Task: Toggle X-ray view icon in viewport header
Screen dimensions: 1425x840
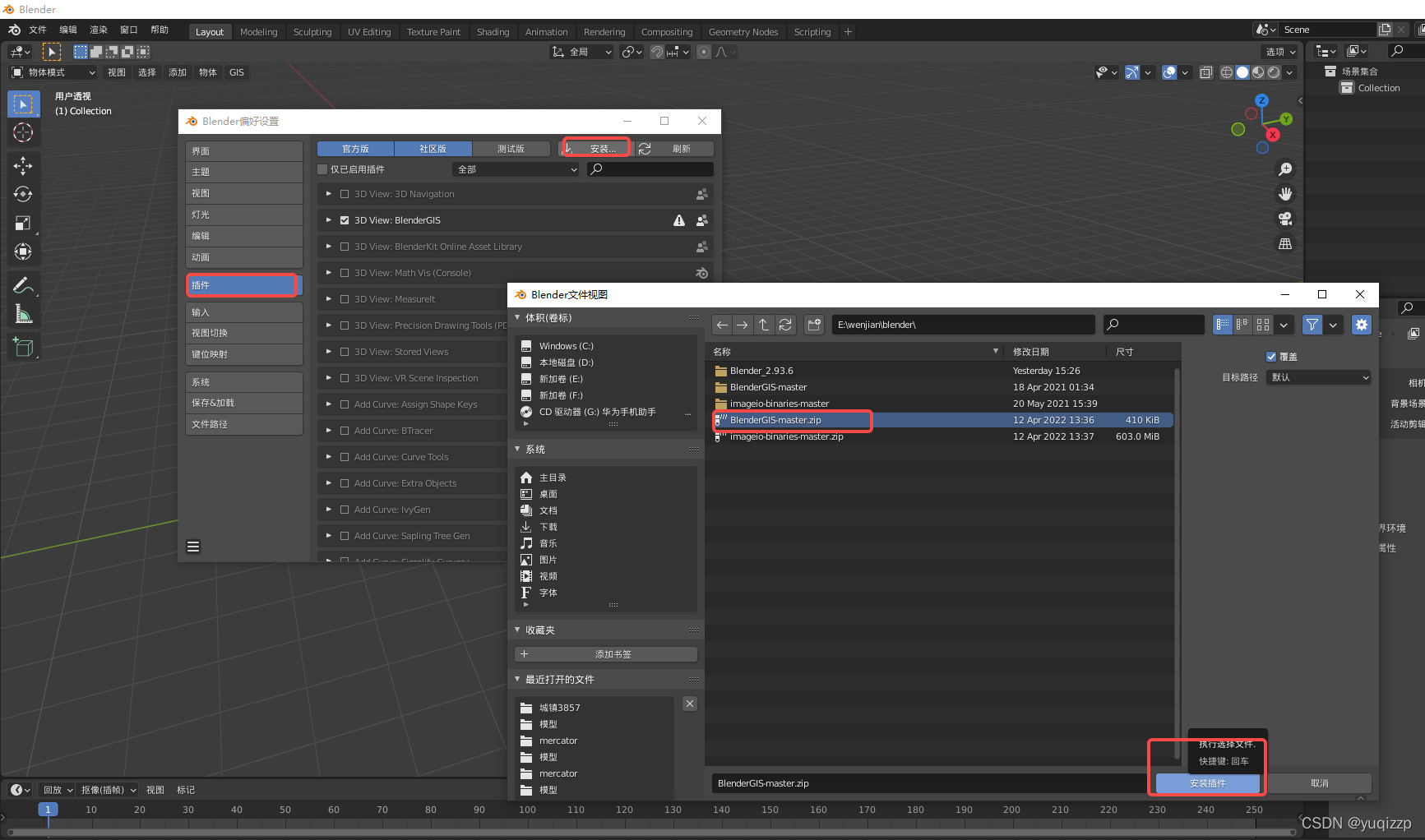Action: [x=1205, y=72]
